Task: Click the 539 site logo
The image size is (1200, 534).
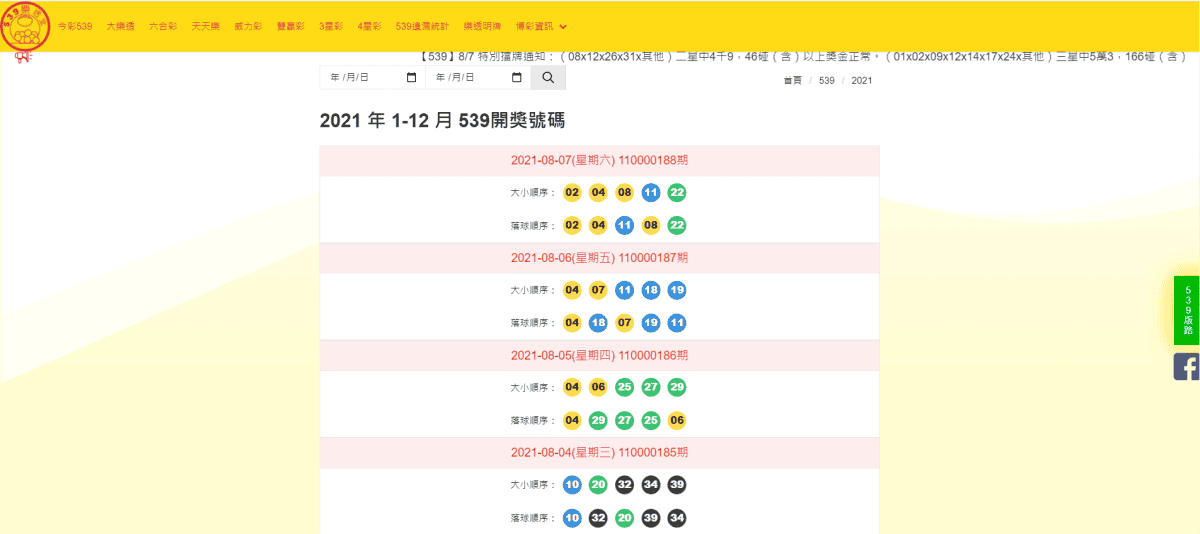Action: point(25,27)
